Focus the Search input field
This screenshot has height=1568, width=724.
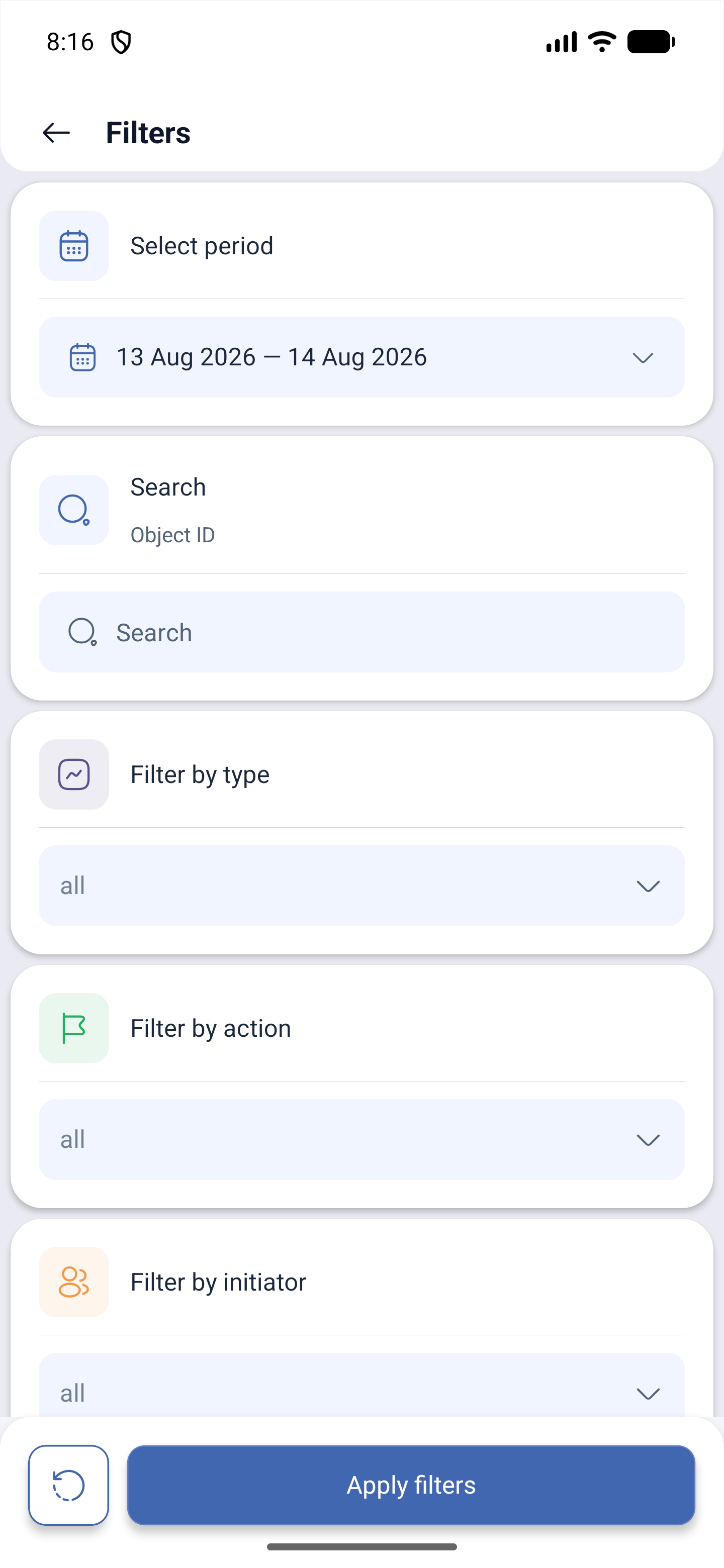(361, 632)
